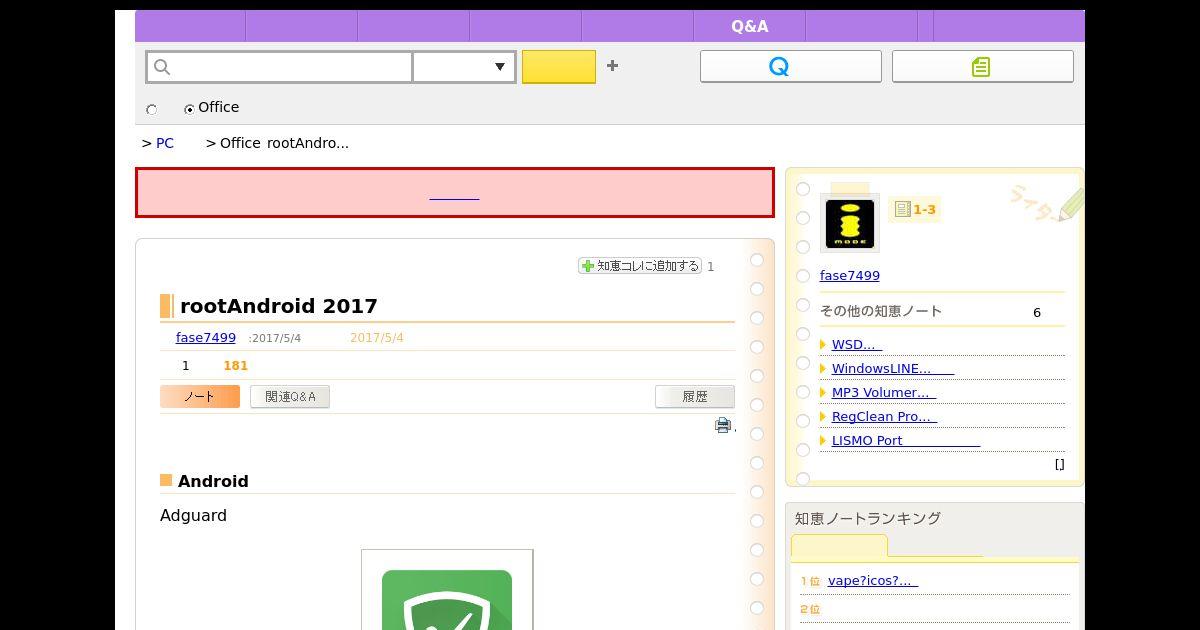Screen dimensions: 1200x630
Task: Click the yellow arrow bullet beside LISMO Port
Action: [823, 441]
